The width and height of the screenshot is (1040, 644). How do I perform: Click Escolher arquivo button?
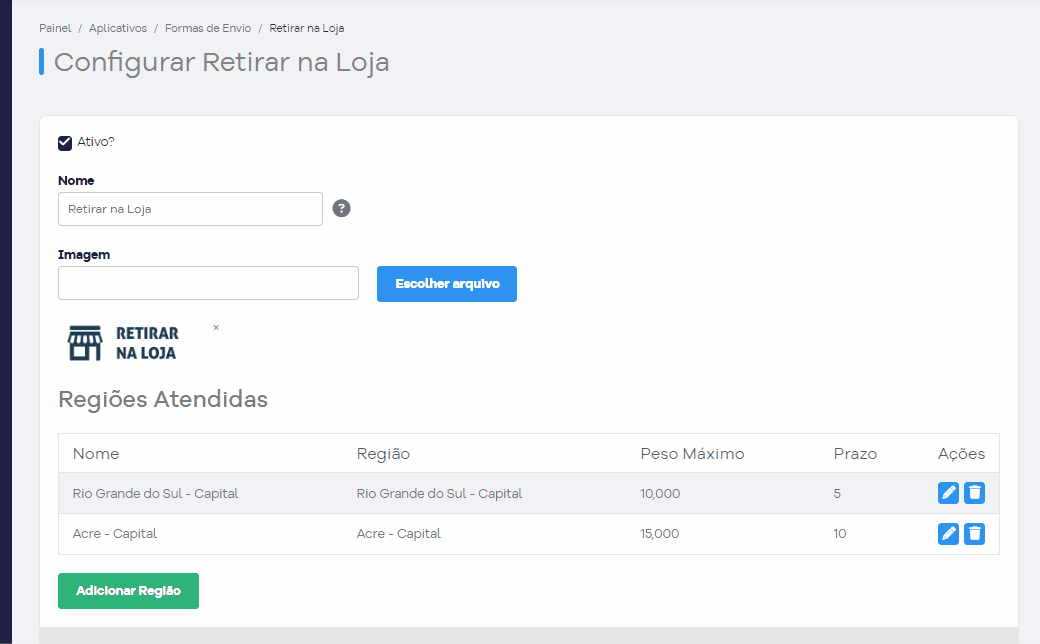tap(447, 284)
